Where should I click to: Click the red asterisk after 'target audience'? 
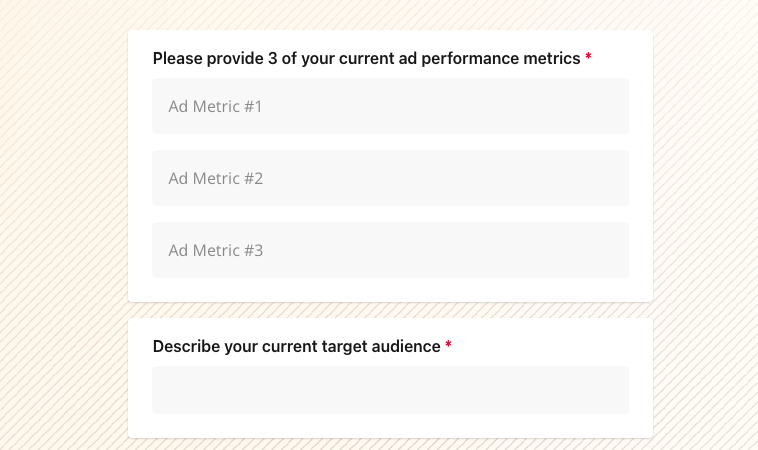tap(449, 346)
